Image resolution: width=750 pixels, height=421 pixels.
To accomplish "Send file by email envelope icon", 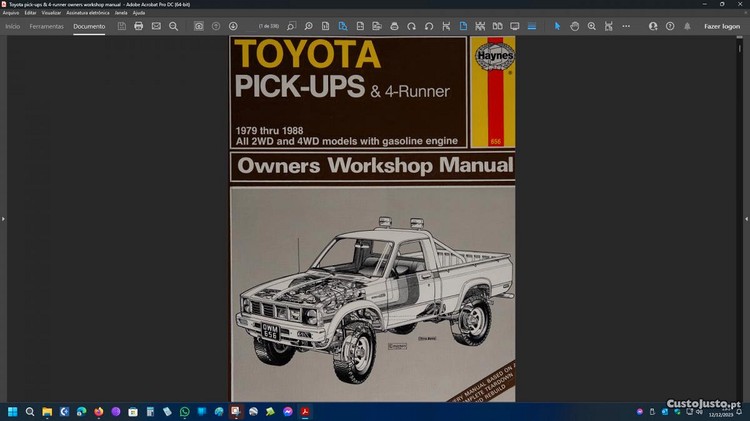I will (156, 26).
